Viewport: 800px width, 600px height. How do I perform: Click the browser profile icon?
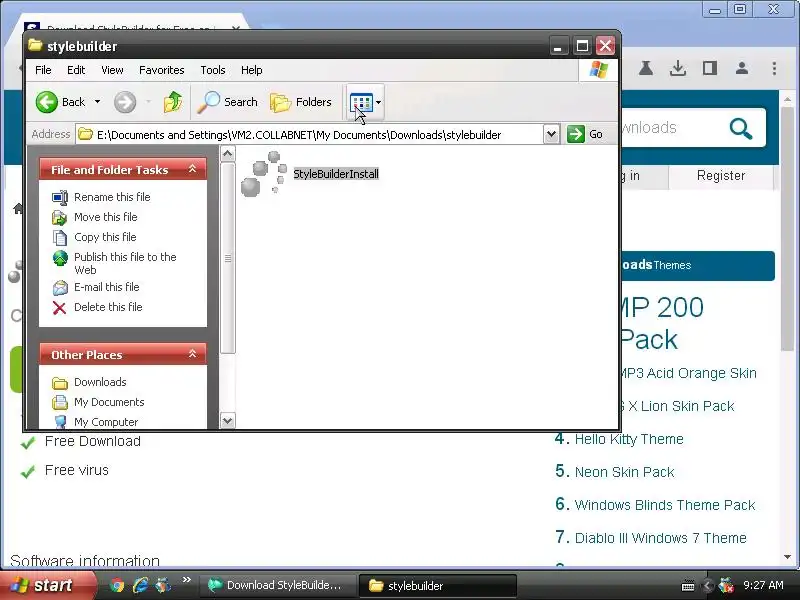click(742, 68)
